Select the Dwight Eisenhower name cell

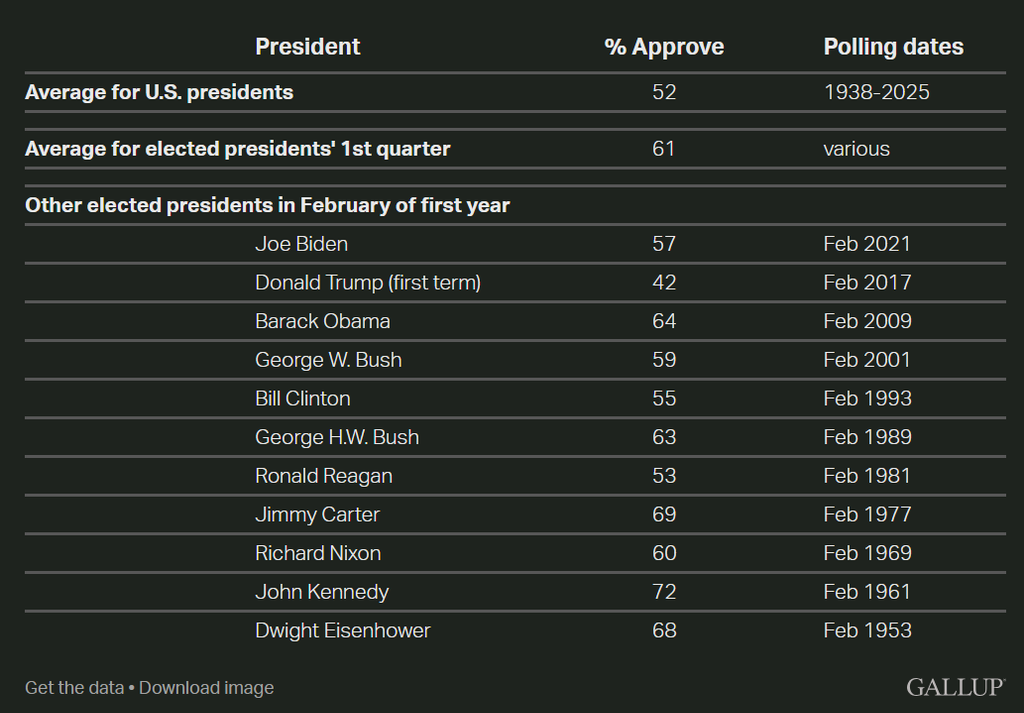point(343,631)
